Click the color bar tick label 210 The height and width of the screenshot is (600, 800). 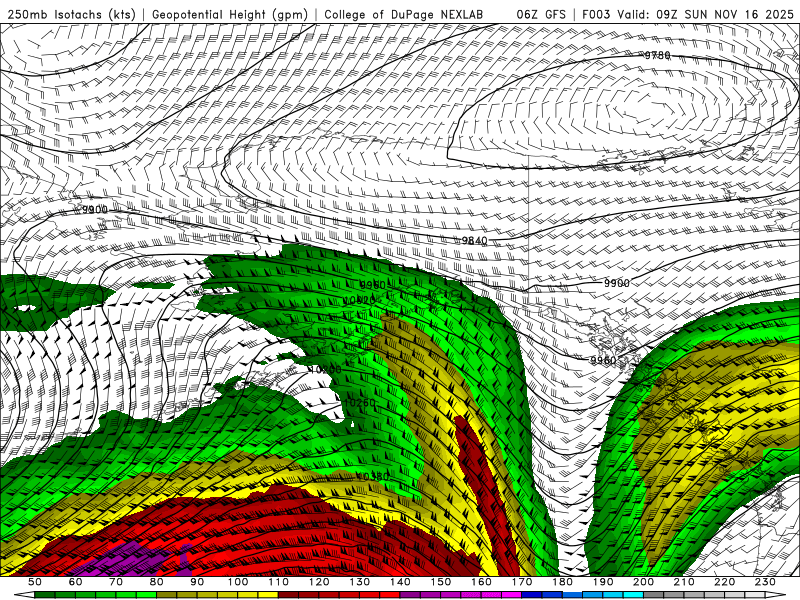click(x=684, y=582)
